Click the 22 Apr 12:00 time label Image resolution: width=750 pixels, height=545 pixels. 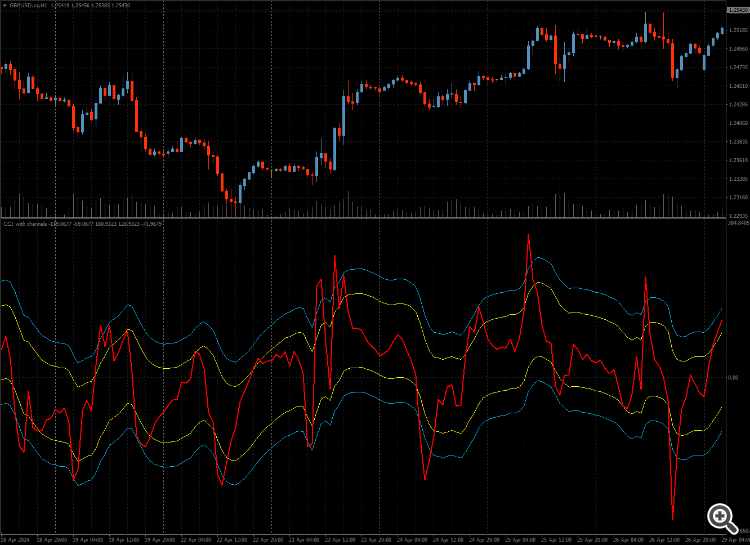(232, 540)
